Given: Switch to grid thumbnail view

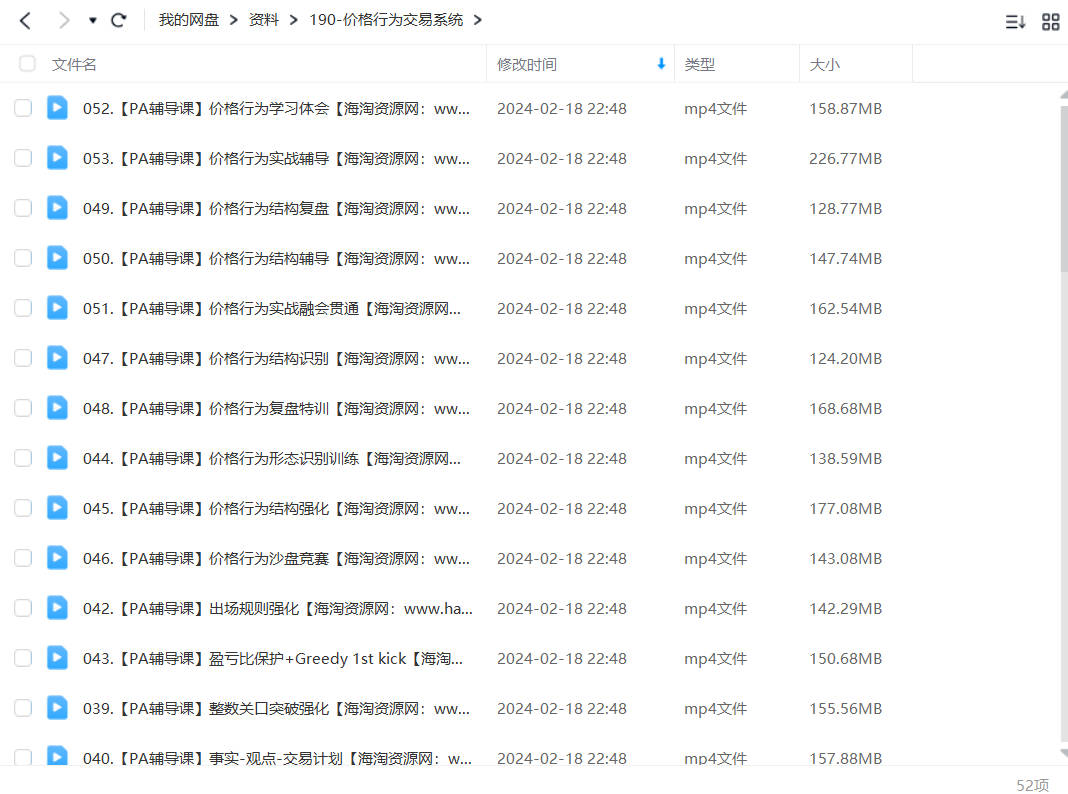Looking at the screenshot, I should pyautogui.click(x=1050, y=22).
